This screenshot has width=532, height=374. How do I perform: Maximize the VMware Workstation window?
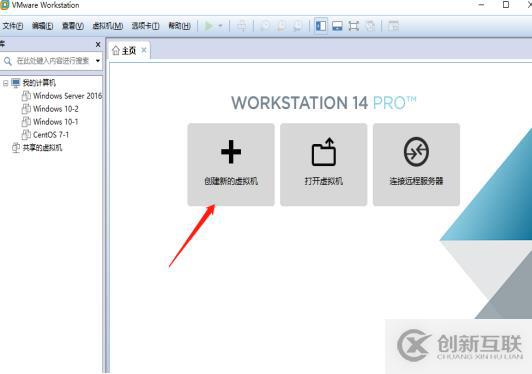pos(506,5)
